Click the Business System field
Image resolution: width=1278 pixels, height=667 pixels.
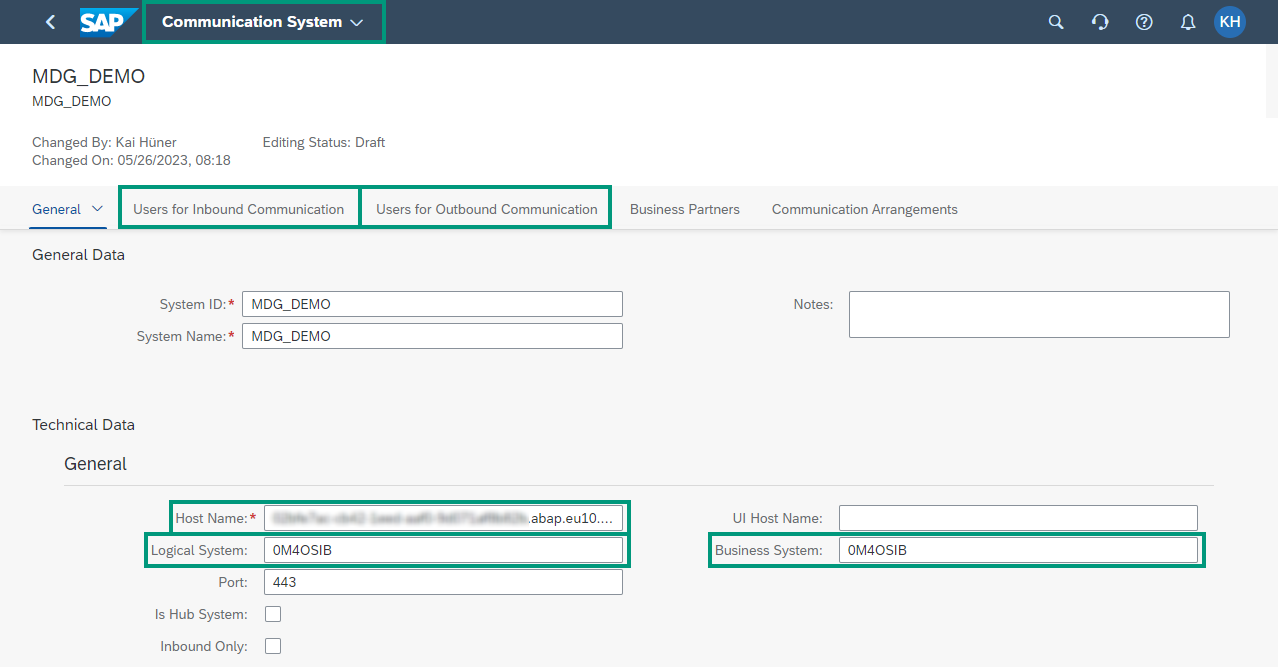pyautogui.click(x=1020, y=549)
